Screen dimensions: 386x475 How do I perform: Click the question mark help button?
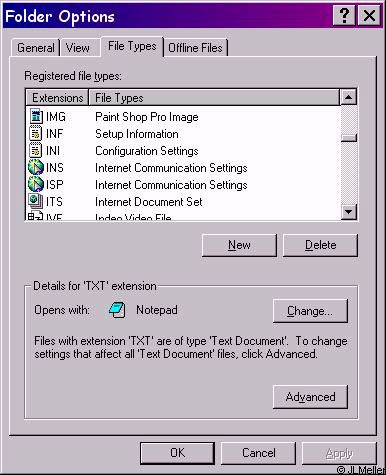coord(344,15)
